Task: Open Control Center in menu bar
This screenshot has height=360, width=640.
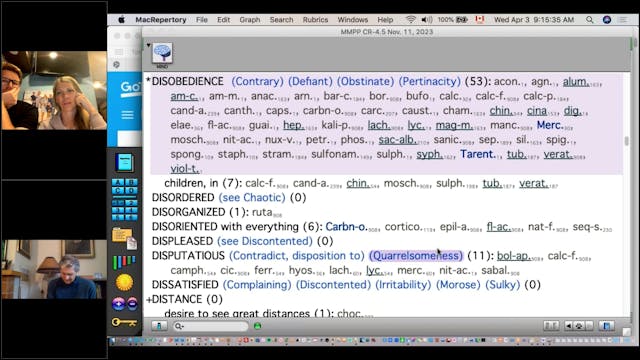Action: (622, 20)
